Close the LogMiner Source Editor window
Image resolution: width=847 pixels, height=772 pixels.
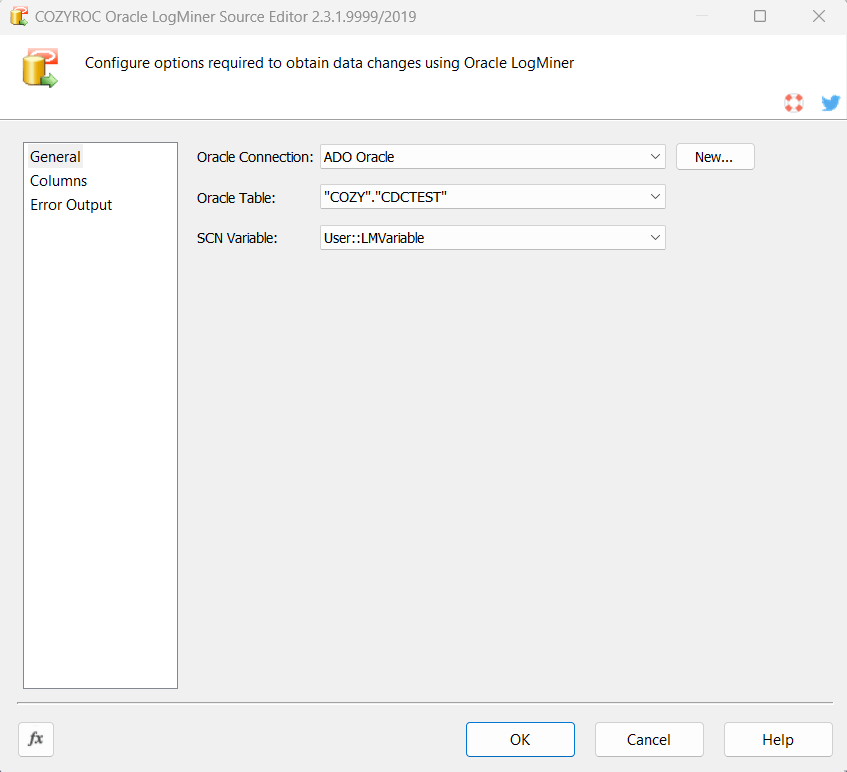(x=819, y=16)
